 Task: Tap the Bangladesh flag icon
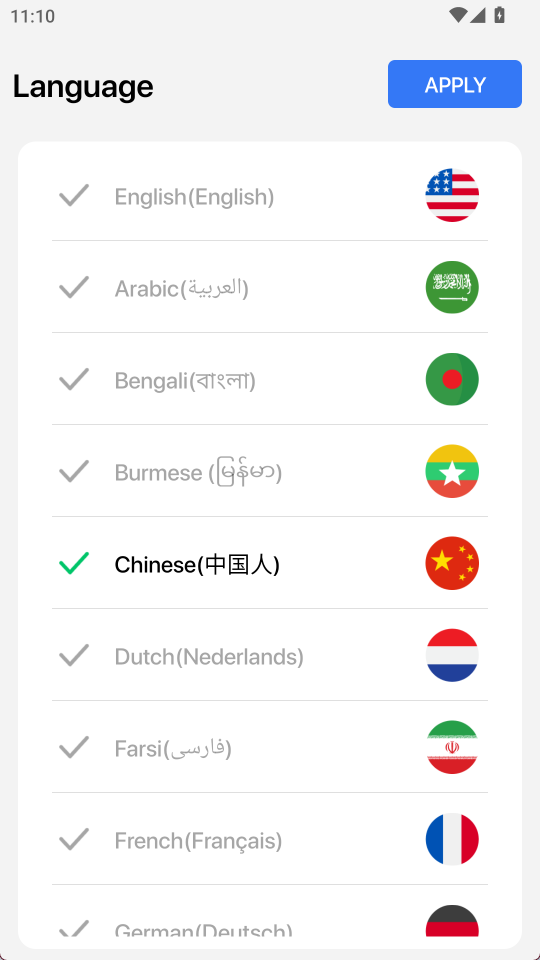[452, 379]
